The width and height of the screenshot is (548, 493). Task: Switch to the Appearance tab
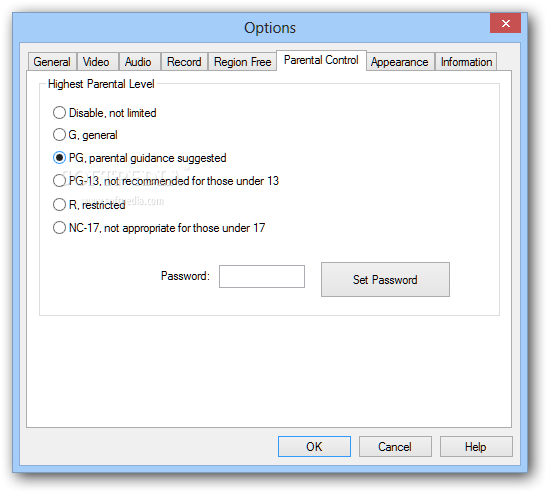pyautogui.click(x=400, y=62)
